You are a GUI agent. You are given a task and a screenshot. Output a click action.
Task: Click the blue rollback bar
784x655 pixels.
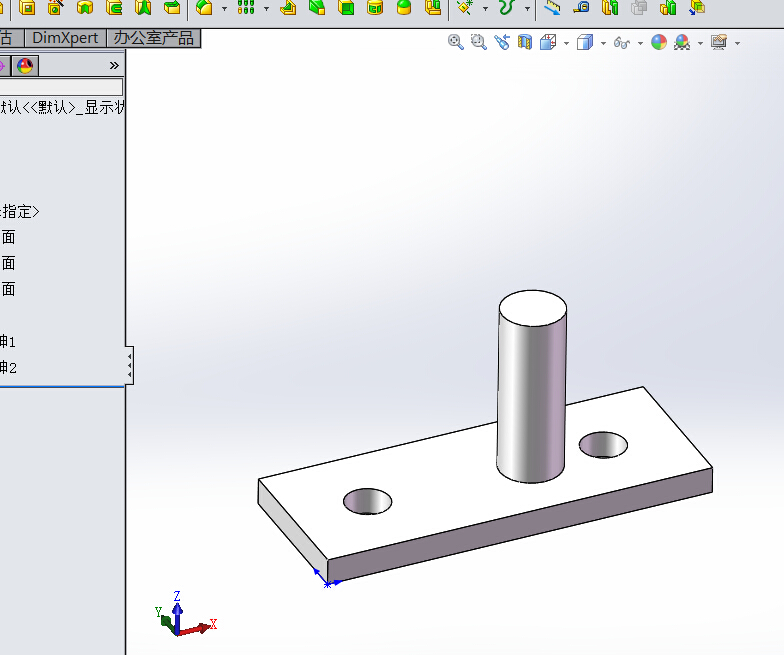(x=62, y=386)
